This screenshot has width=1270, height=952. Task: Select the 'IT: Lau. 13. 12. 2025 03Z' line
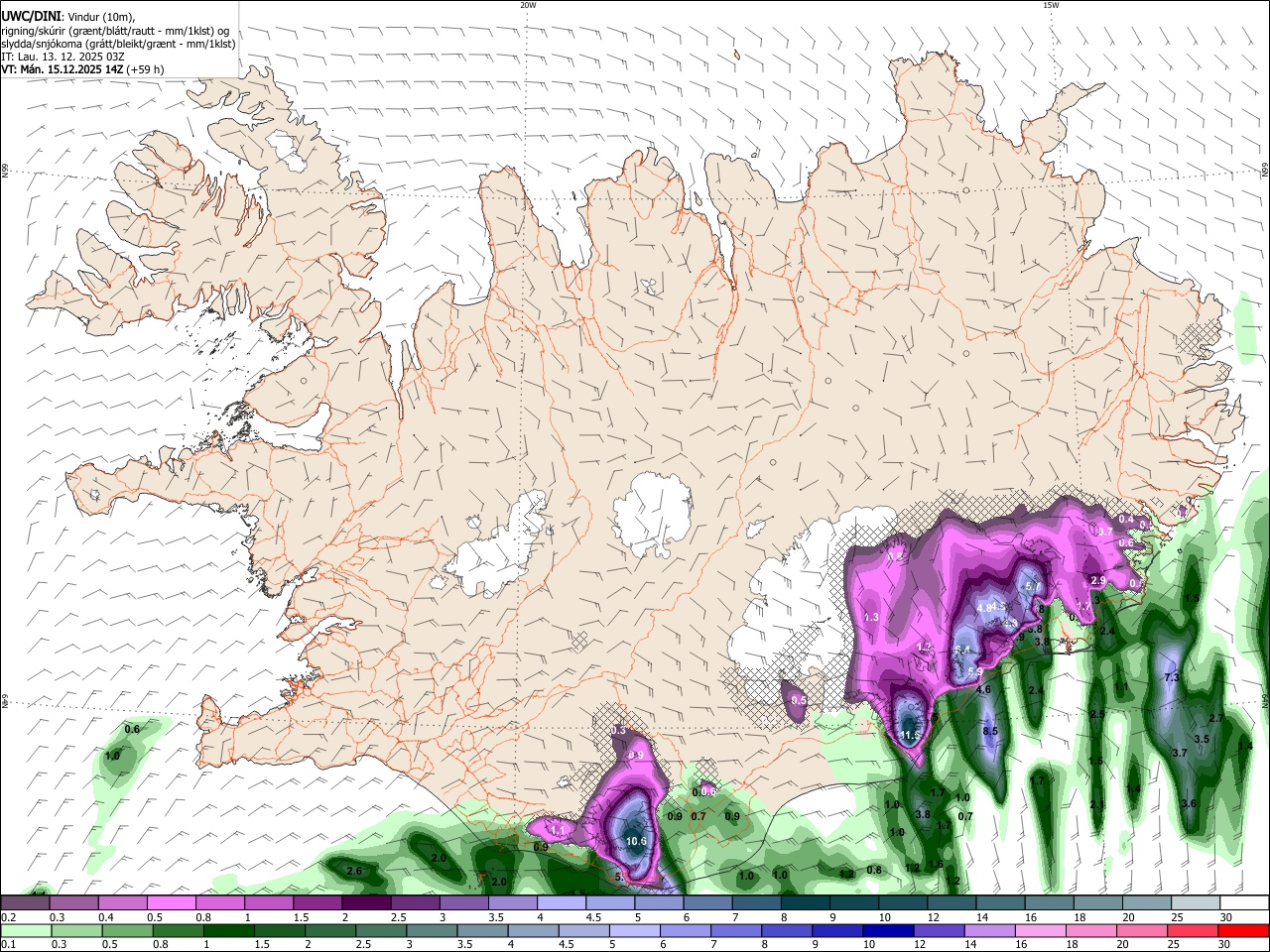[62, 57]
